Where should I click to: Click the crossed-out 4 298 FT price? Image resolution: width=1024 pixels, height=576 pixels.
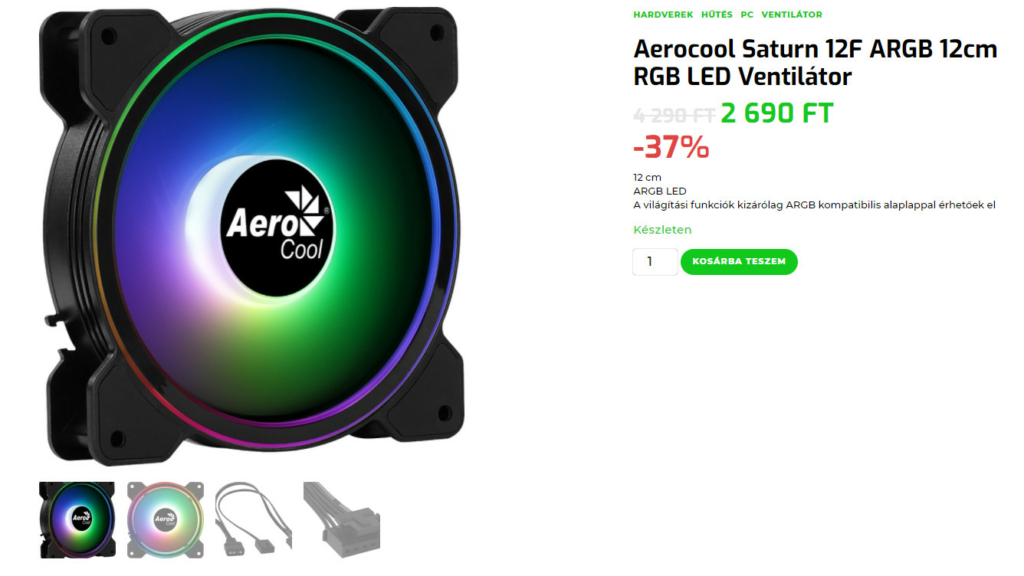675,116
